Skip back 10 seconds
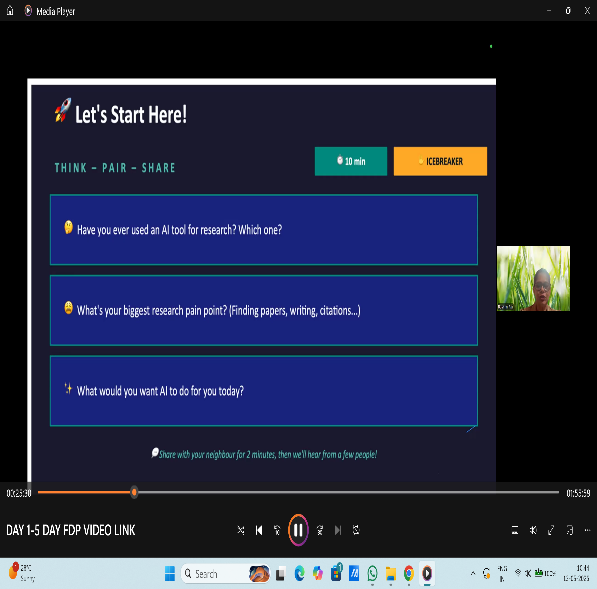Screen dimensions: 597x589 point(277,530)
